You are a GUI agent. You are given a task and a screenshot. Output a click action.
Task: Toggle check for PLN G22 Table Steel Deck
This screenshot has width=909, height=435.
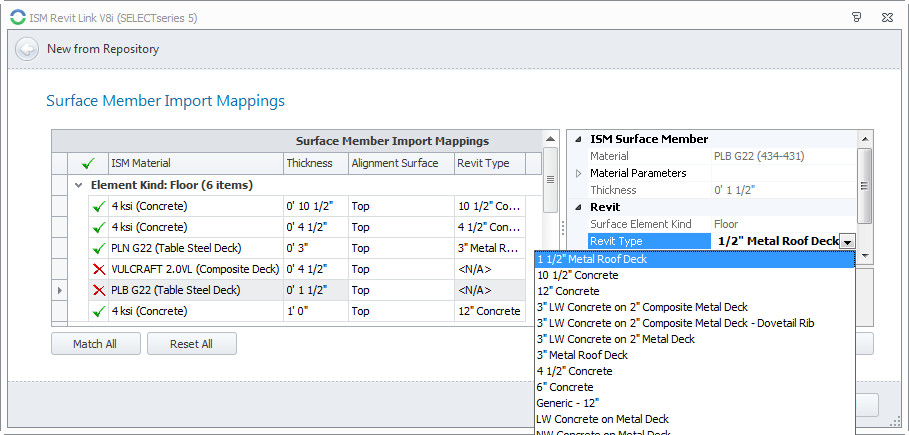[99, 248]
